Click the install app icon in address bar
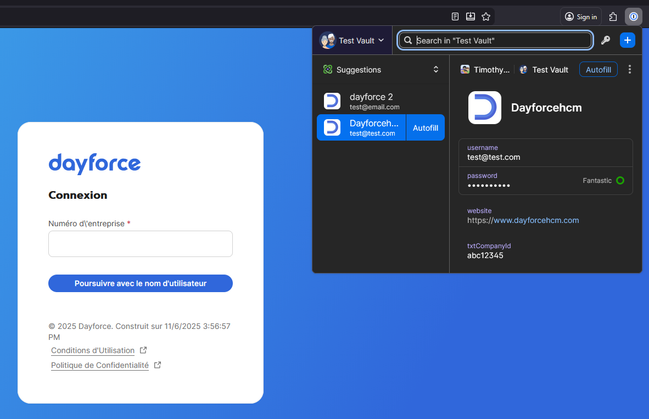This screenshot has width=649, height=419. (x=470, y=17)
